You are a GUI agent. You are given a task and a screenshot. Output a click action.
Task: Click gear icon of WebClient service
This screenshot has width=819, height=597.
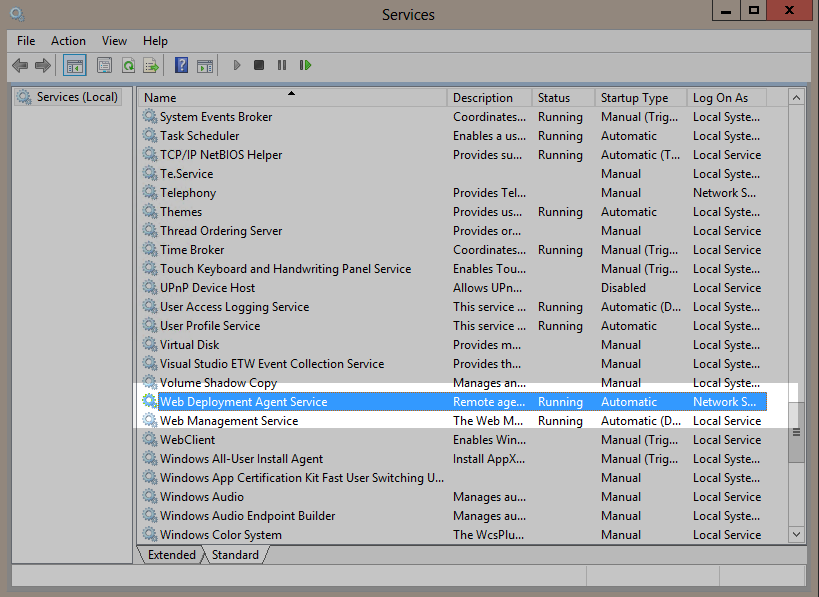pos(150,439)
